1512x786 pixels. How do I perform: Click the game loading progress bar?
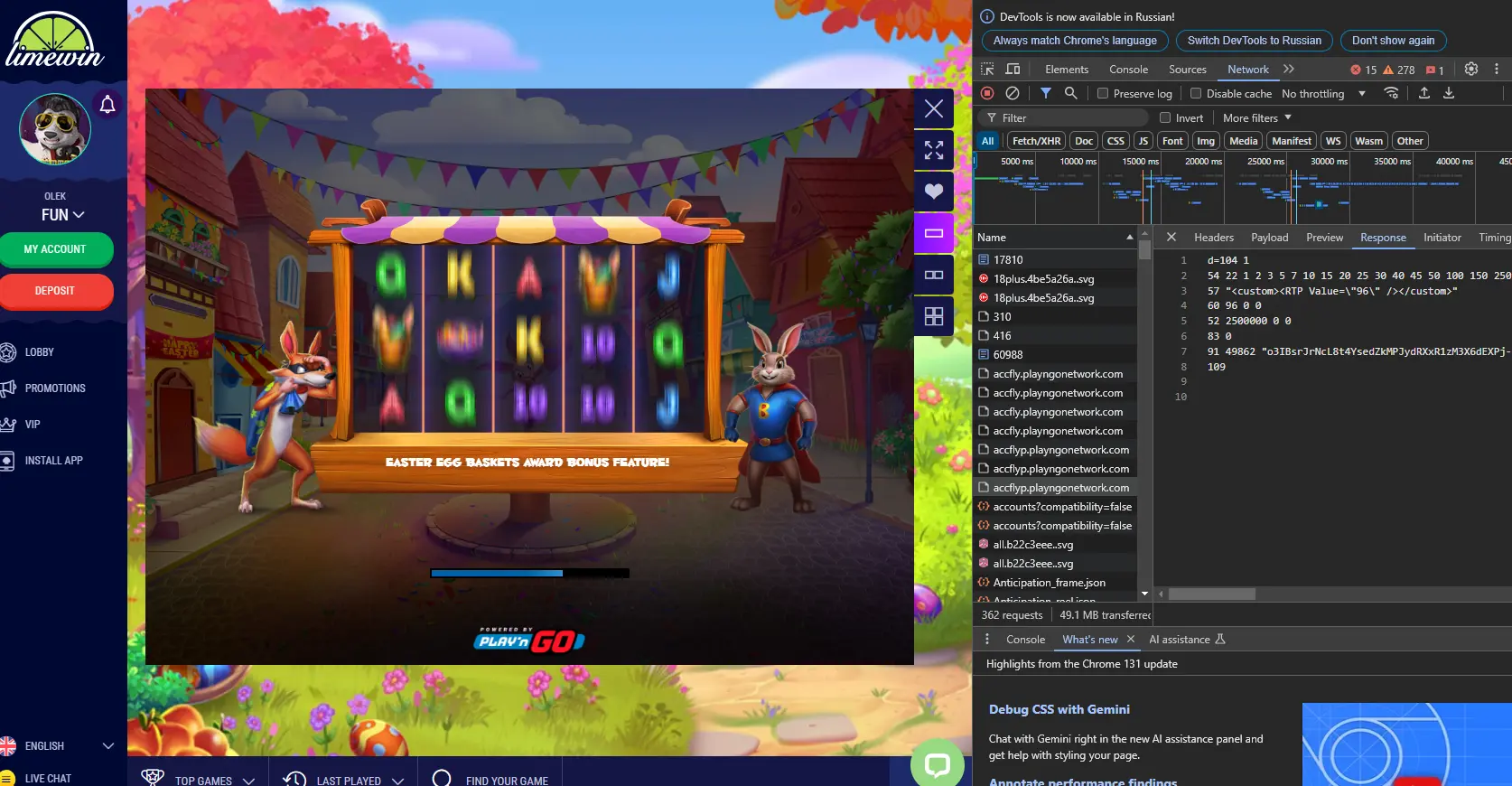(x=530, y=573)
